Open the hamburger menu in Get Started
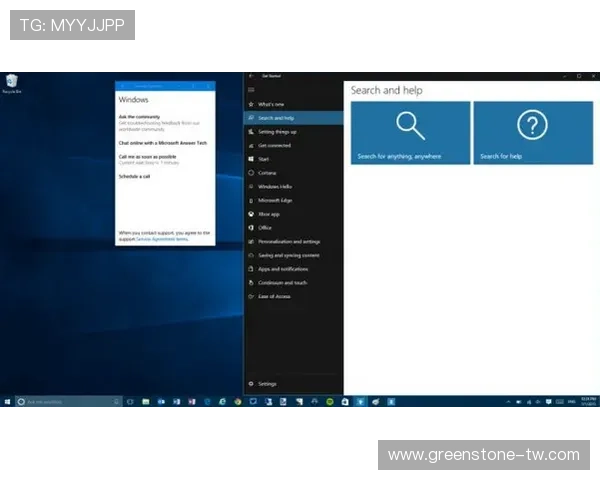Viewport: 600px width, 480px height. tap(250, 90)
